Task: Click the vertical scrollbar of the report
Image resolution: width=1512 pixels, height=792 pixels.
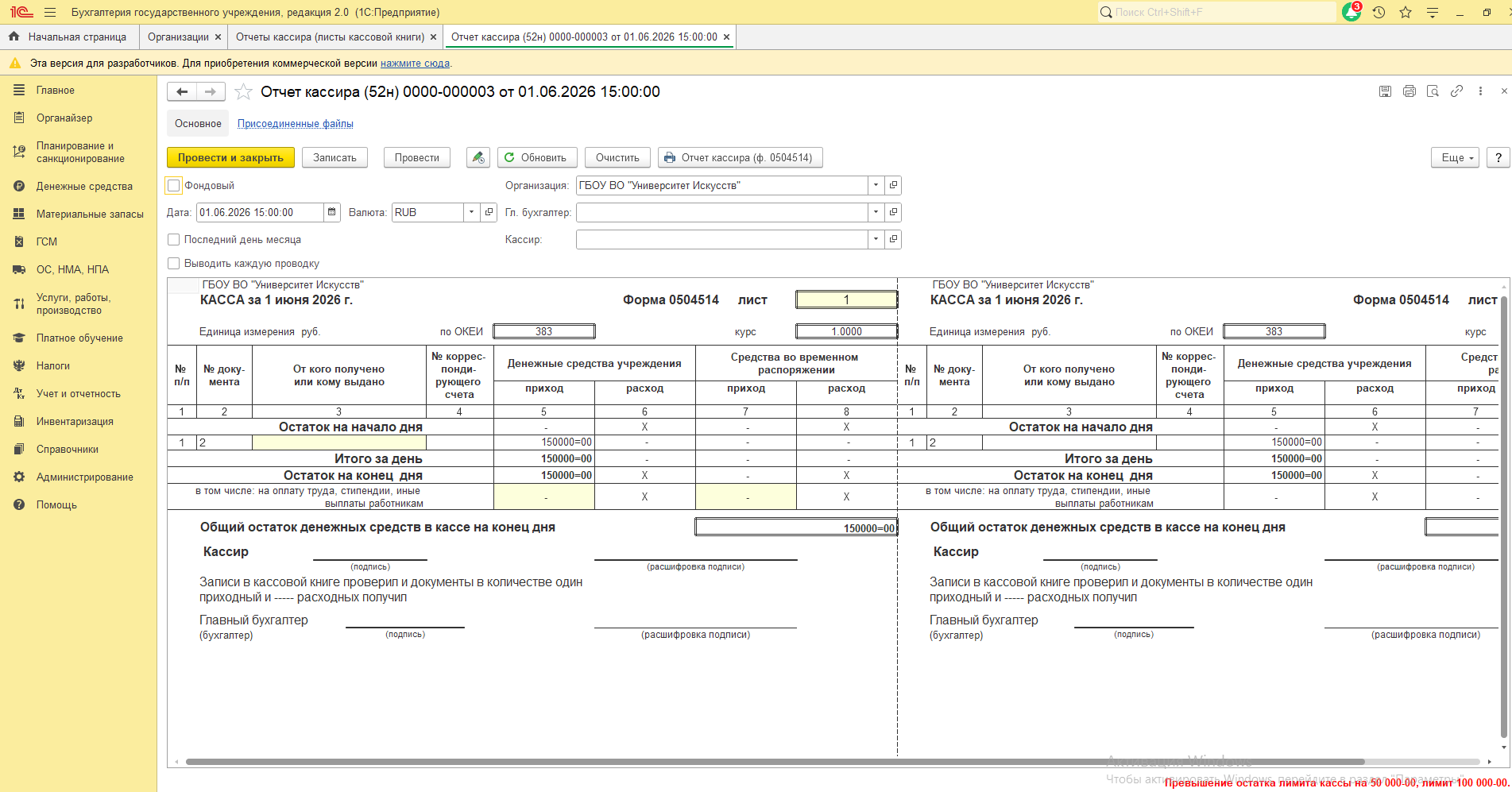Action: click(1503, 516)
